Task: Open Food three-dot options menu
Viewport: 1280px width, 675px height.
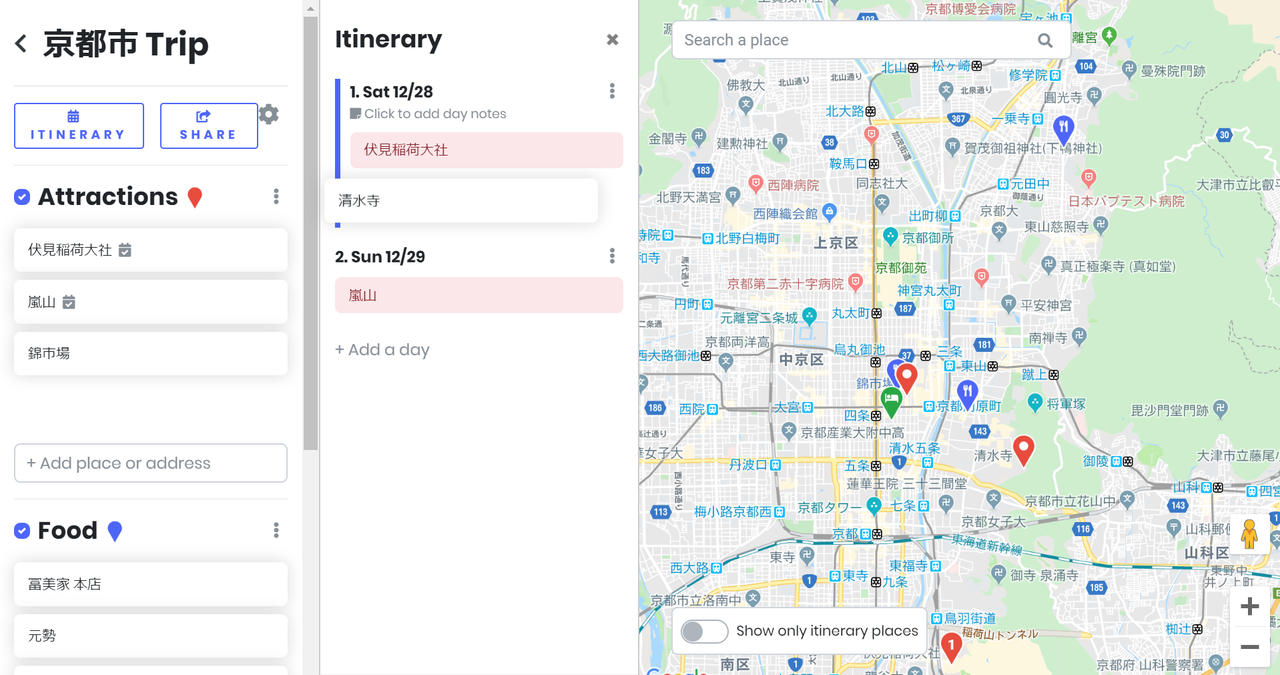Action: tap(276, 531)
